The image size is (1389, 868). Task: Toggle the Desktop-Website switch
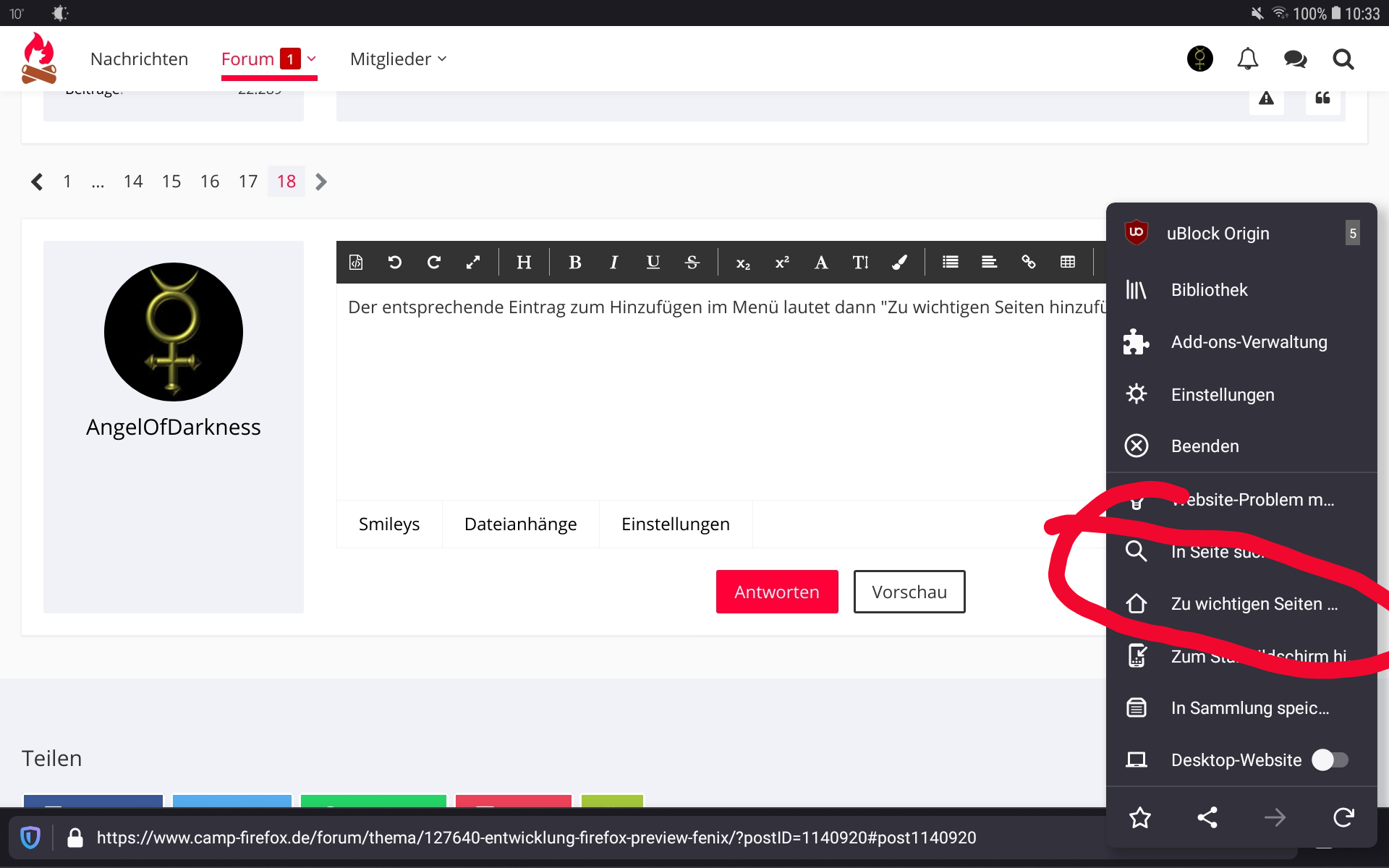(1330, 759)
